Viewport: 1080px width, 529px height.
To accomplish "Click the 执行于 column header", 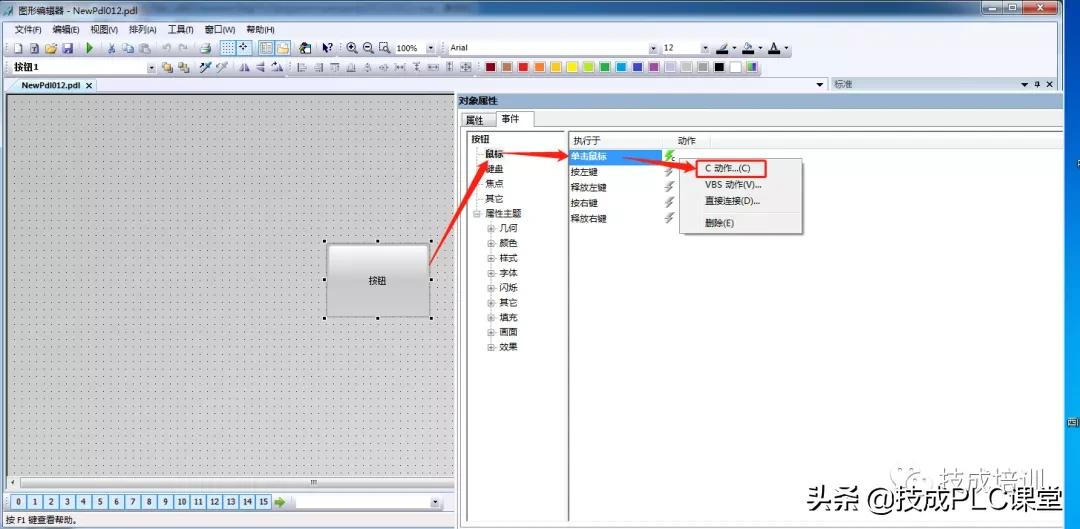I will click(x=613, y=141).
